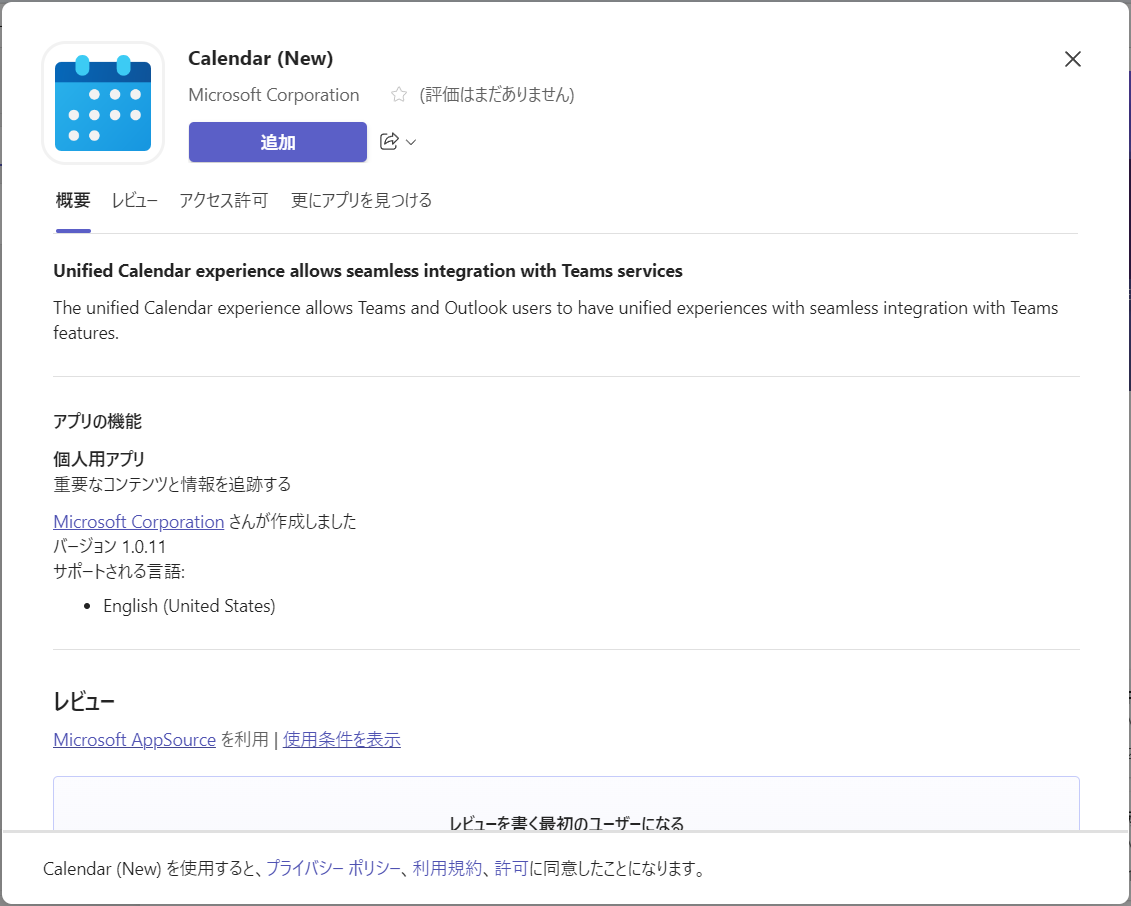
Task: Click English (United States) language entry
Action: (189, 606)
